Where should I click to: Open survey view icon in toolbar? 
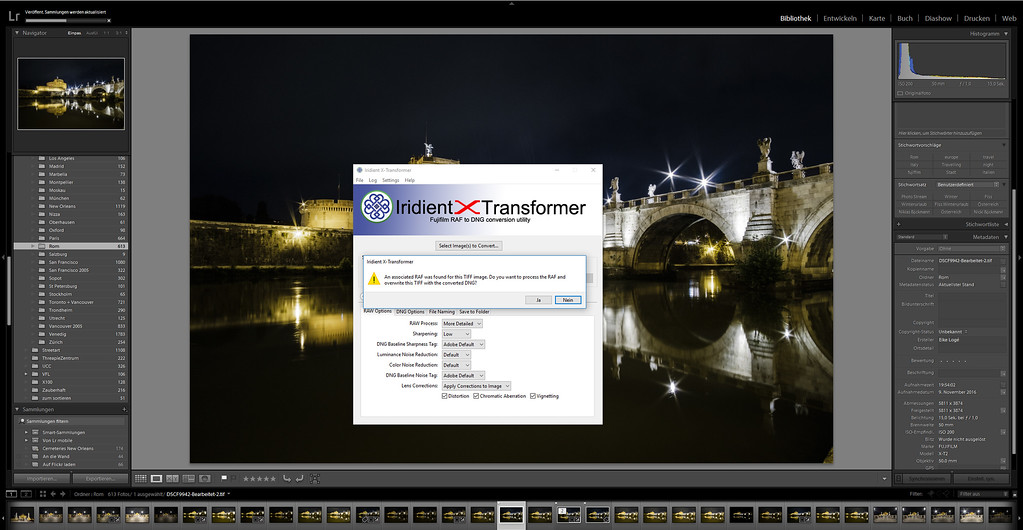point(189,478)
